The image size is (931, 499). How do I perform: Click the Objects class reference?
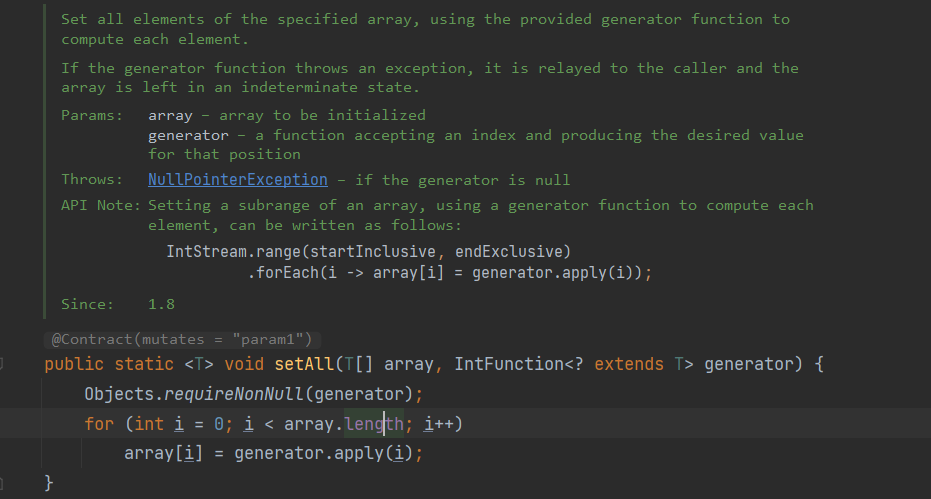(x=117, y=394)
